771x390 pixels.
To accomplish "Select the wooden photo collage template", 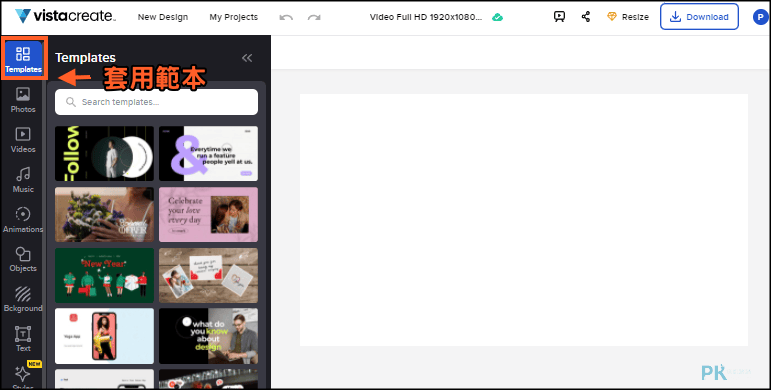I will click(208, 275).
